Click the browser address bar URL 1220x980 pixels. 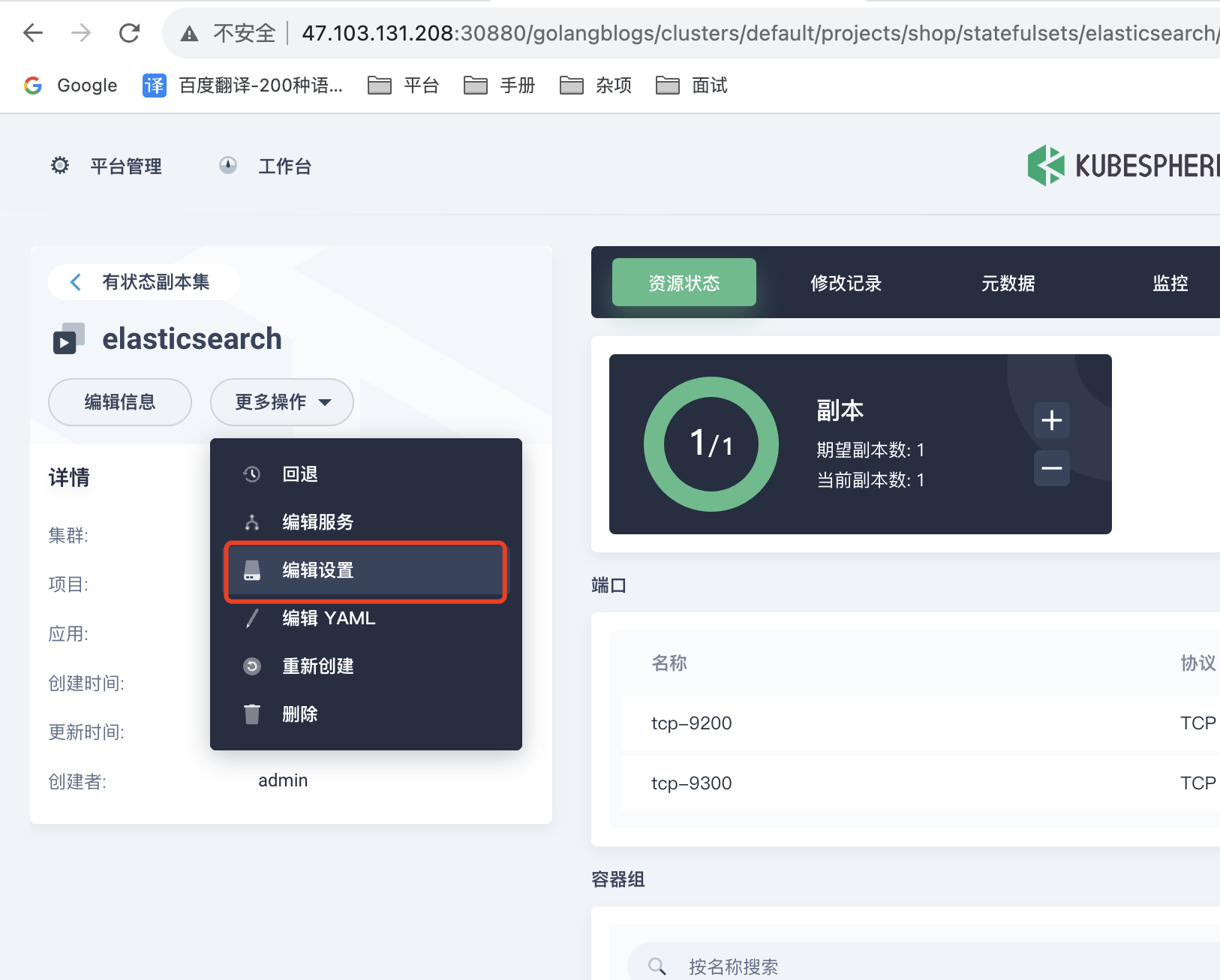coord(759,33)
